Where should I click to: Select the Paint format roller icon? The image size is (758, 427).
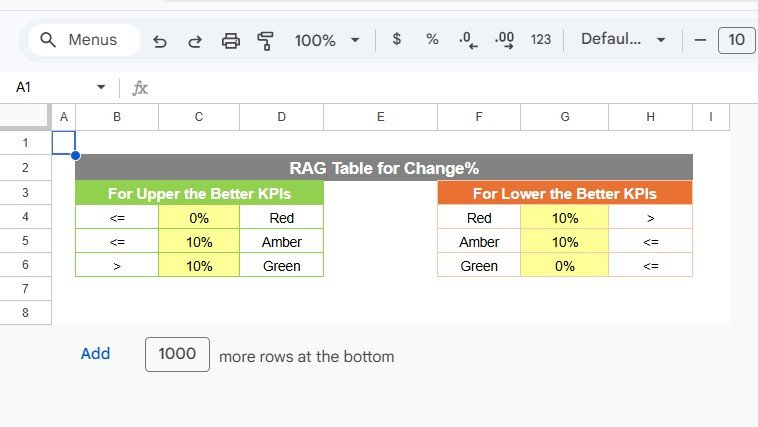266,41
